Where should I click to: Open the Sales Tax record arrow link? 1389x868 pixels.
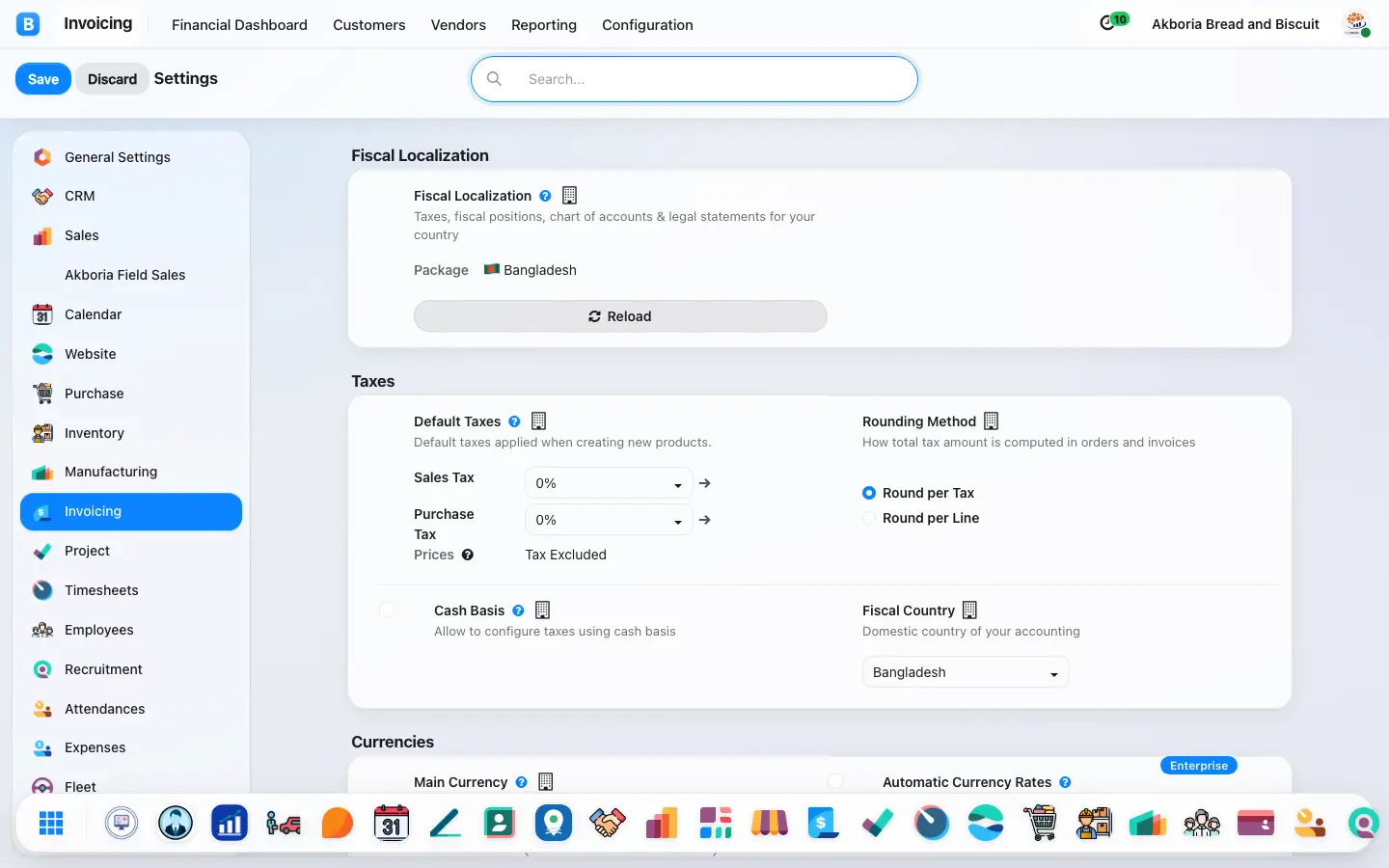705,483
